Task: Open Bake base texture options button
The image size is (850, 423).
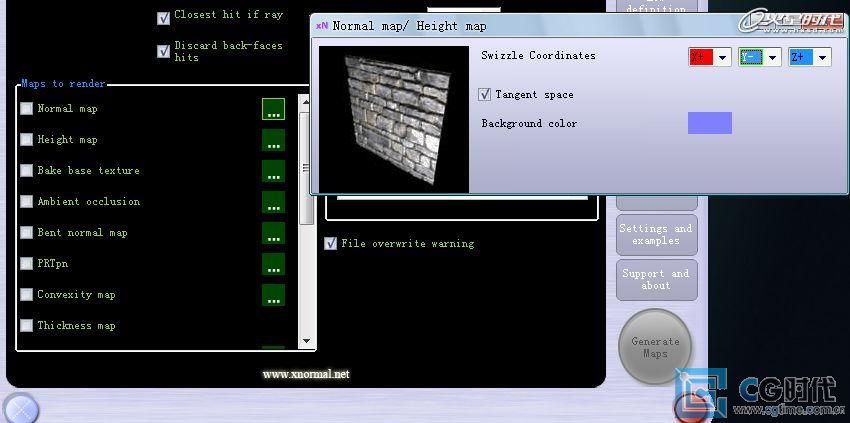Action: pos(273,171)
